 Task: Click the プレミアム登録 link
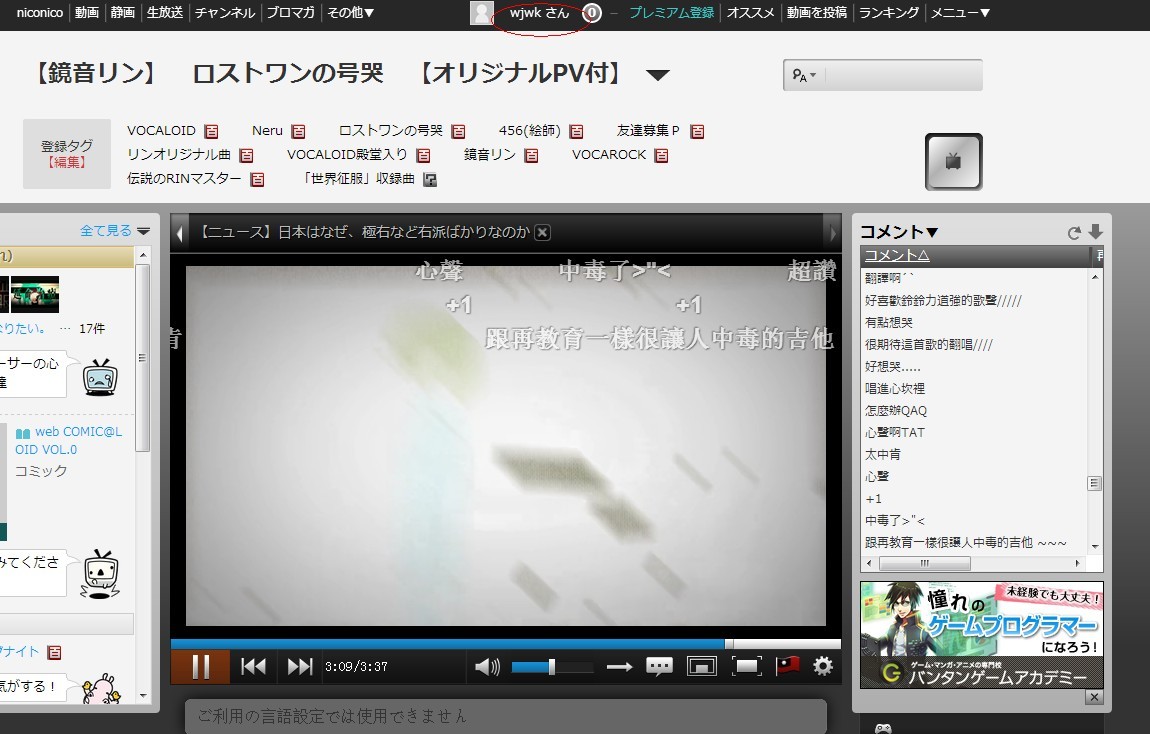point(672,12)
